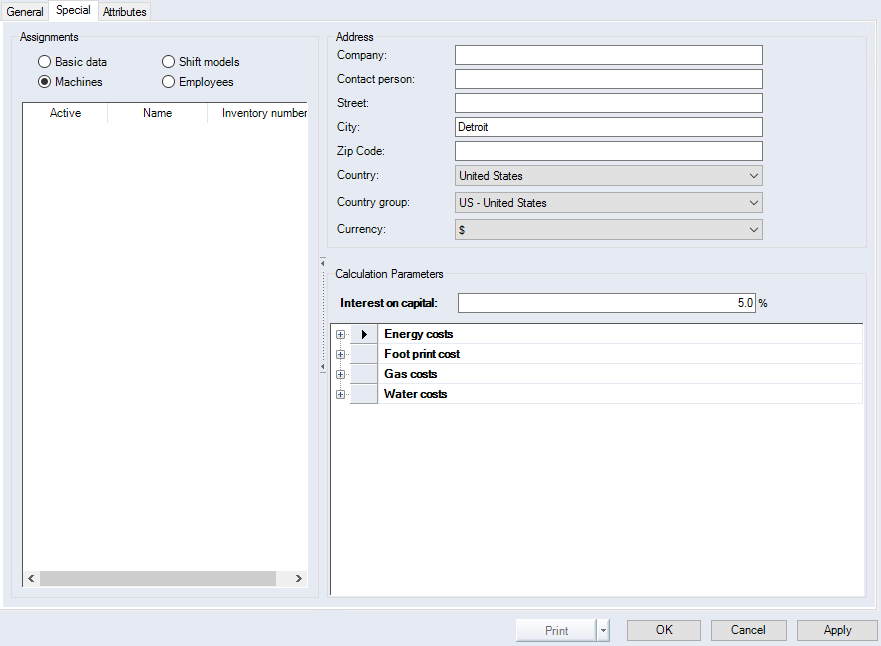This screenshot has width=881, height=646.
Task: Click the left arrow on the horizontal scrollbar
Action: click(x=30, y=578)
